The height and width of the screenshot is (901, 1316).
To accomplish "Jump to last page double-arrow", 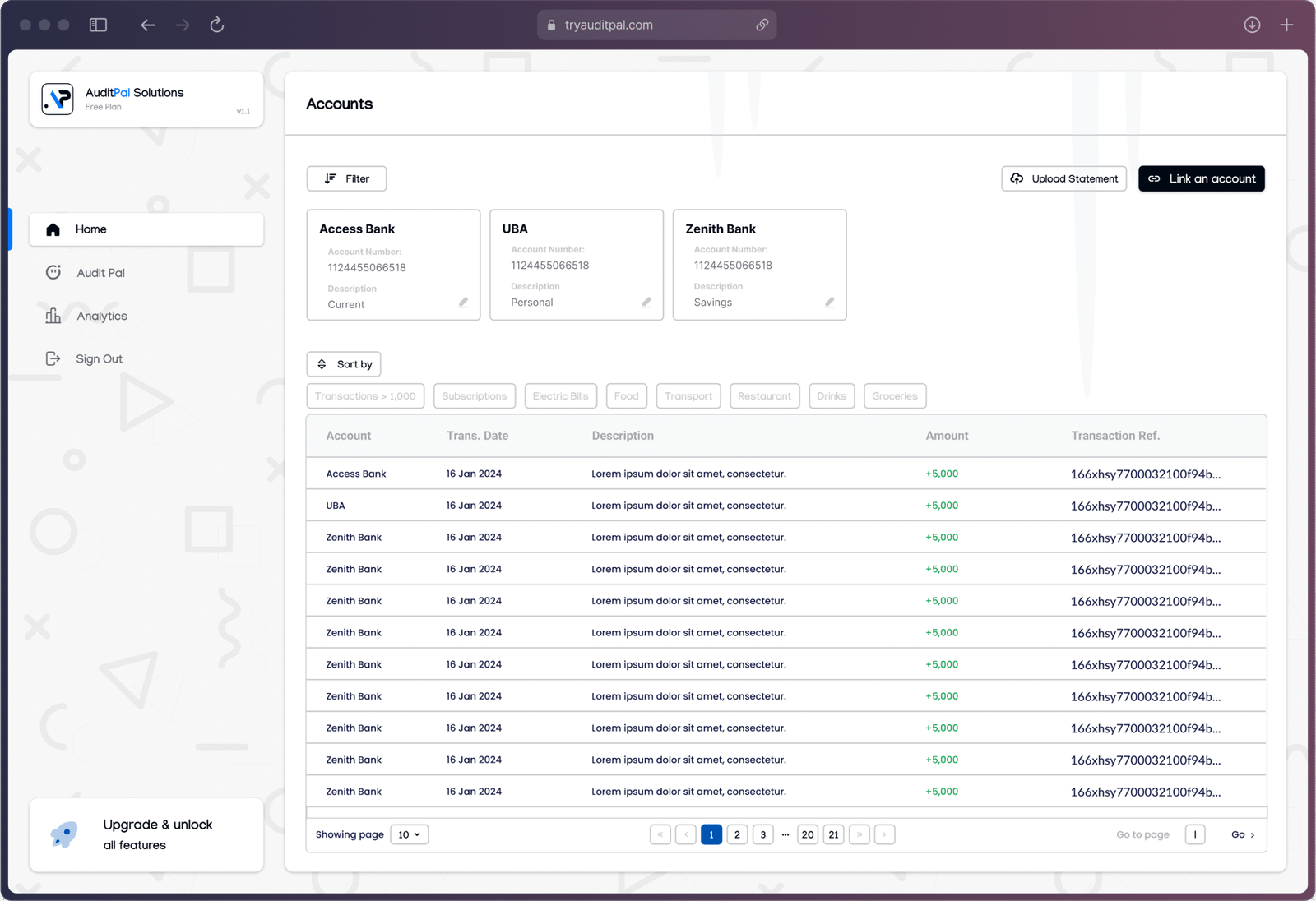I will tap(860, 834).
